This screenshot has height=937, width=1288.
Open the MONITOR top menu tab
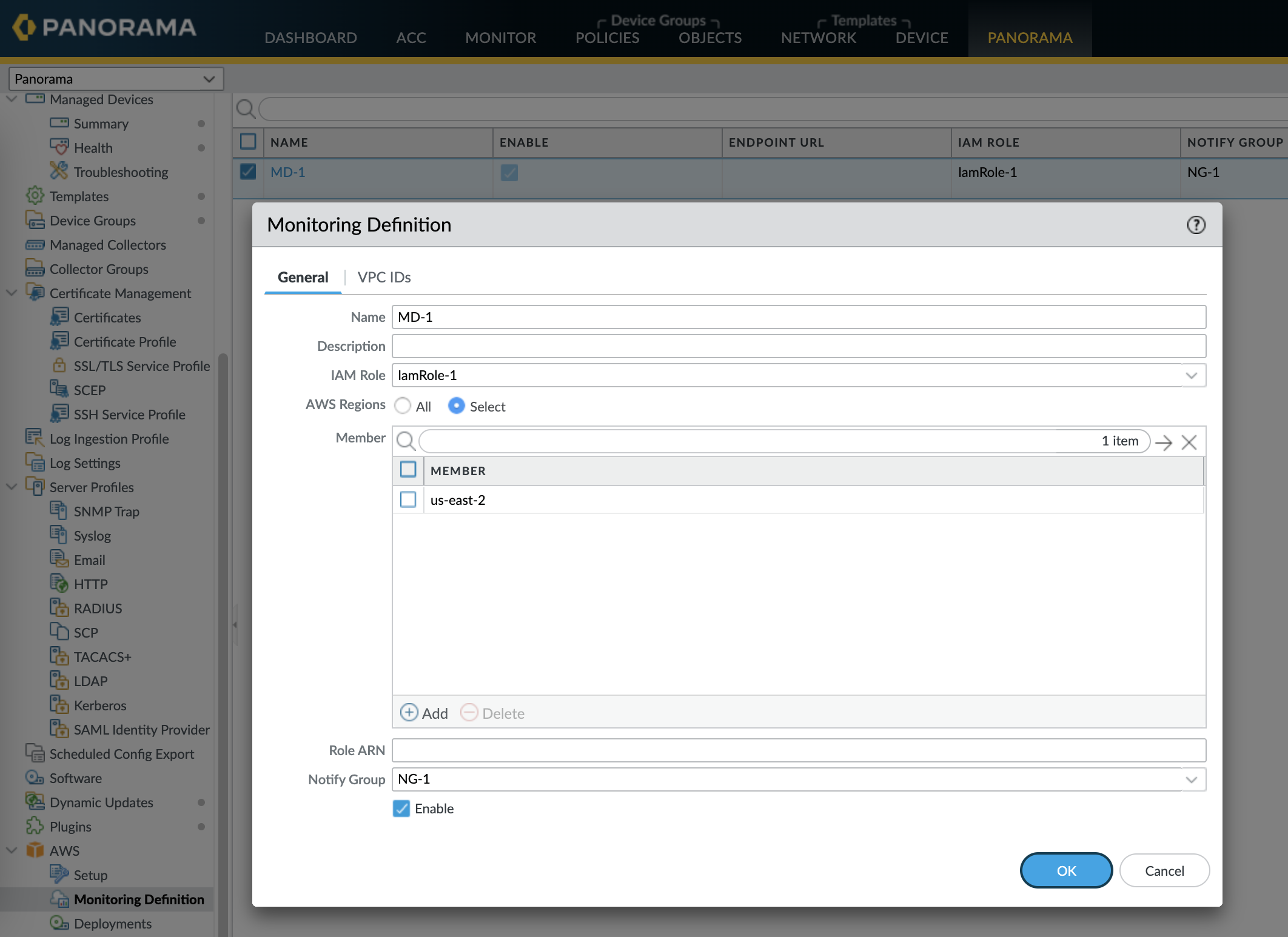(x=500, y=38)
